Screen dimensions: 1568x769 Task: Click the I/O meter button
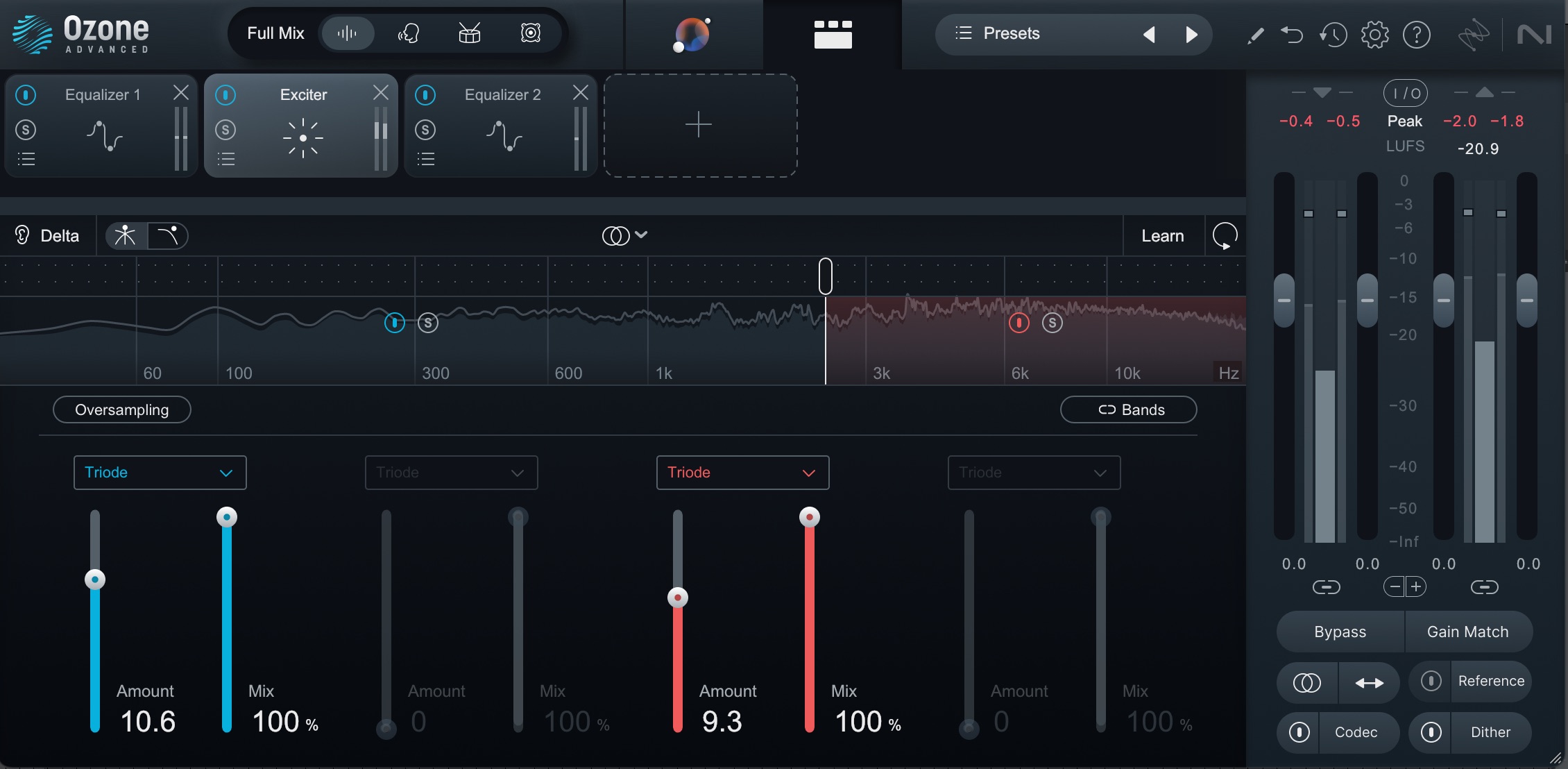pos(1405,93)
